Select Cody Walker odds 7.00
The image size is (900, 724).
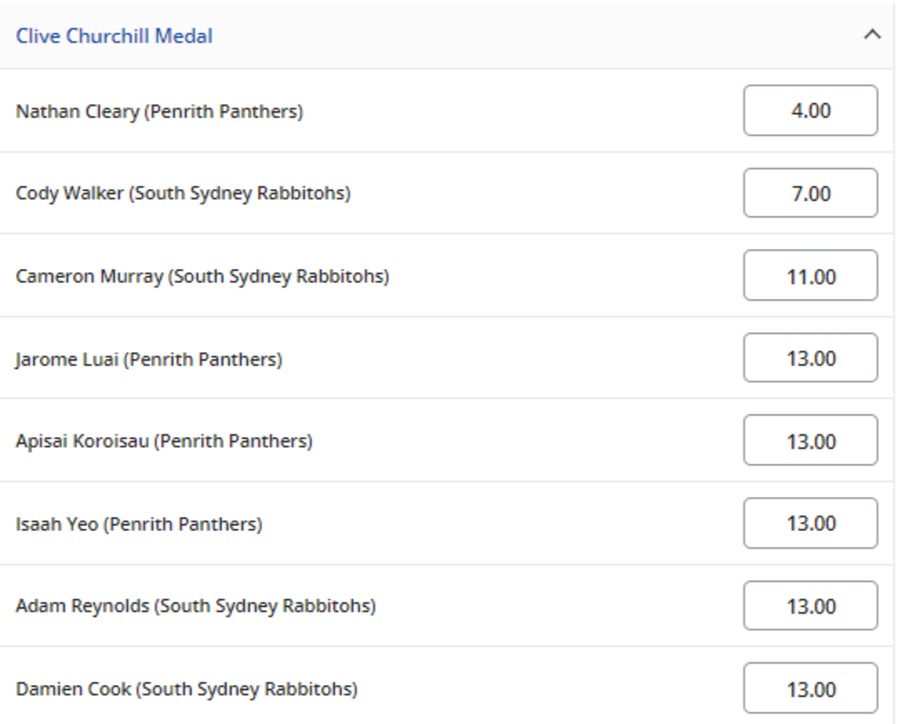pos(810,193)
